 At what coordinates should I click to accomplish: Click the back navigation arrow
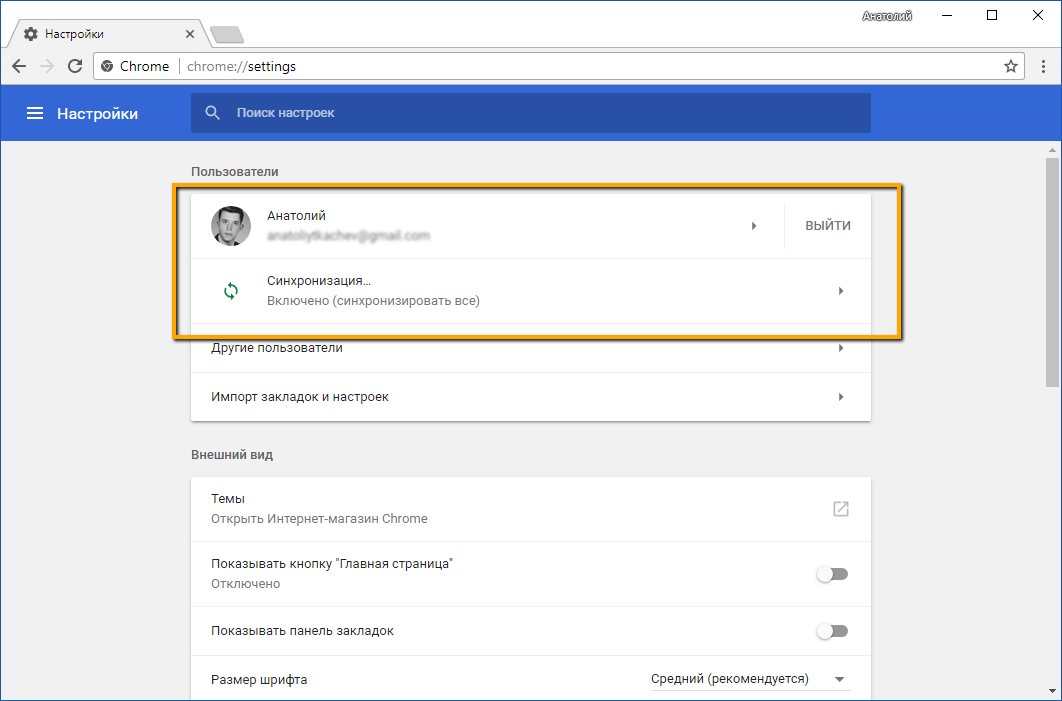pos(19,66)
